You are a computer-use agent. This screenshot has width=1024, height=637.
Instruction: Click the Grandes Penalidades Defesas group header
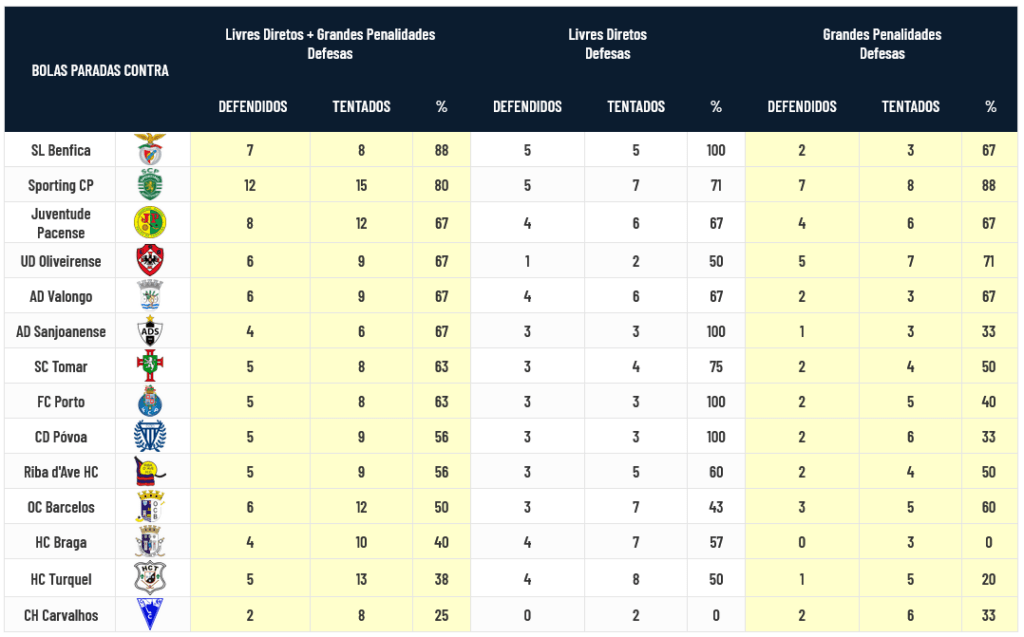882,44
